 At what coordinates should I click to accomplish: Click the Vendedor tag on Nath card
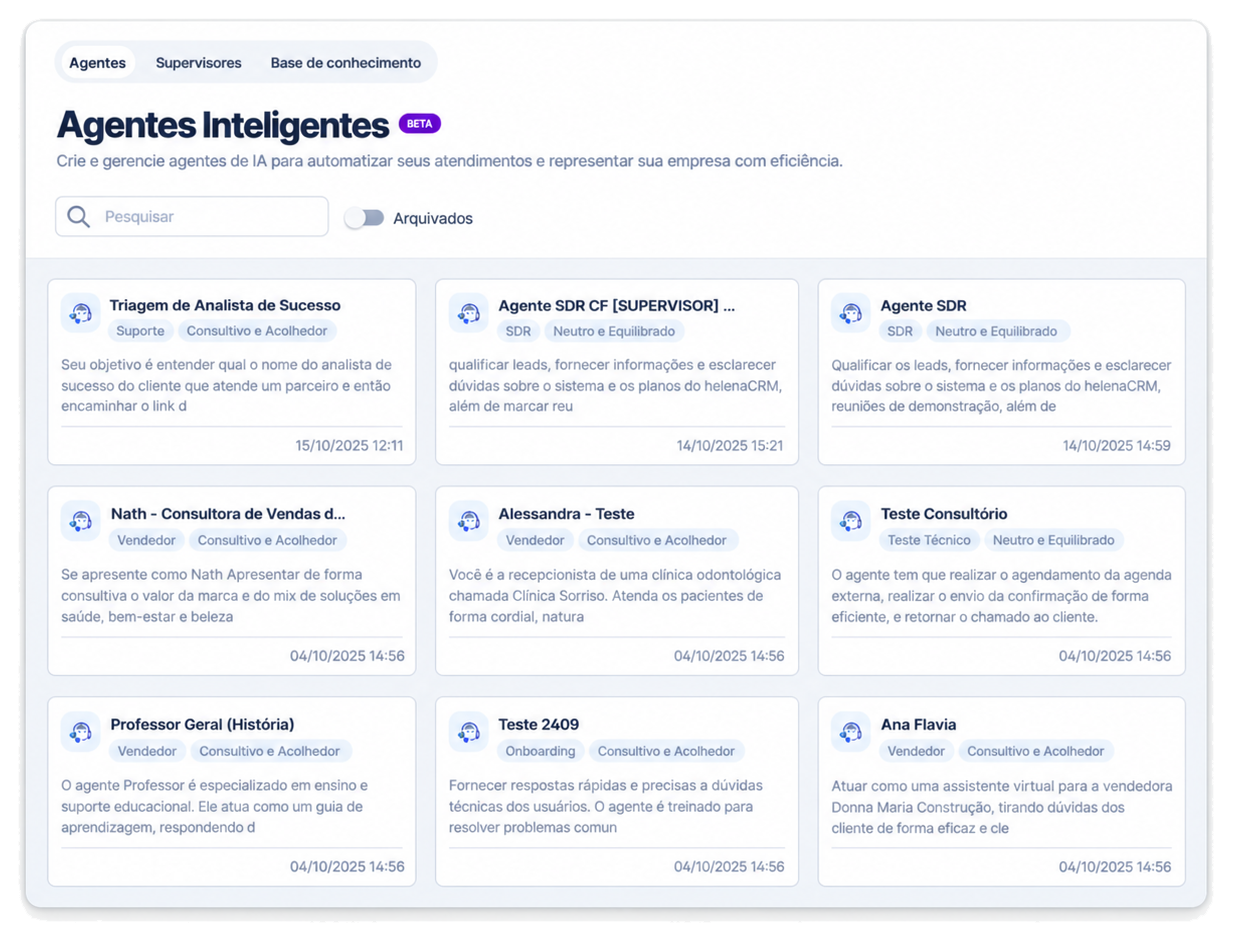[x=147, y=540]
